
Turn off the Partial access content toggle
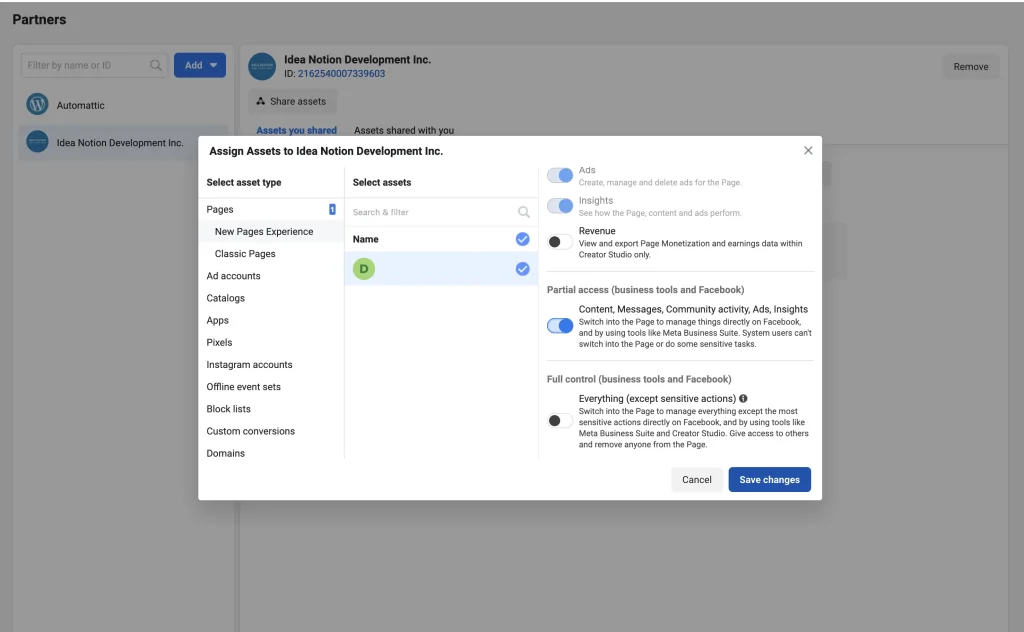click(560, 325)
